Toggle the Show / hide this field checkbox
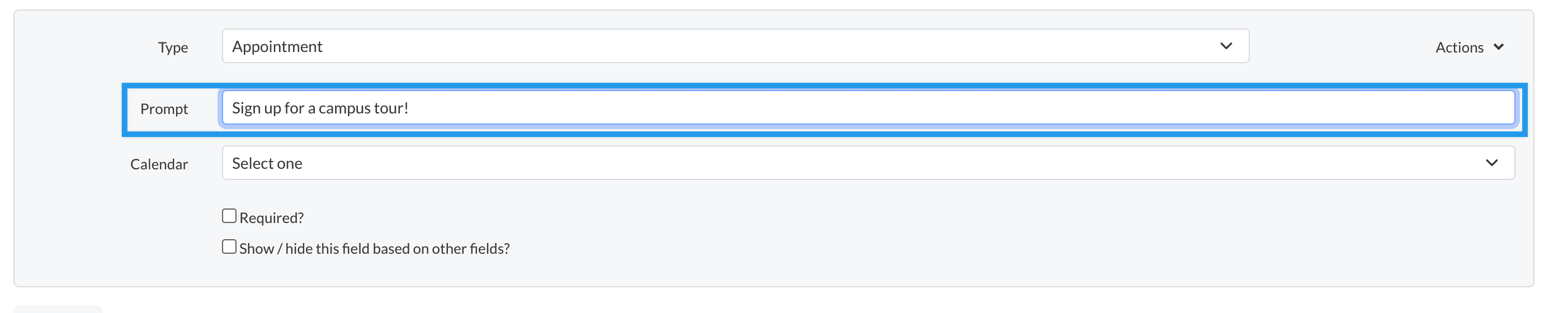Viewport: 1568px width, 313px height. click(229, 246)
